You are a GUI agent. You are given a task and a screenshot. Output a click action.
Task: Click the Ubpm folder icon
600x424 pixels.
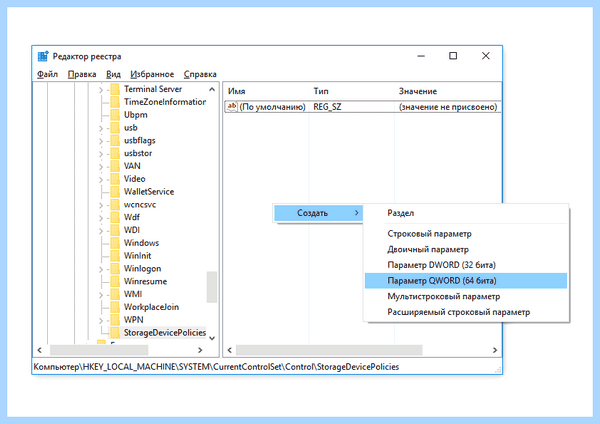pos(115,115)
